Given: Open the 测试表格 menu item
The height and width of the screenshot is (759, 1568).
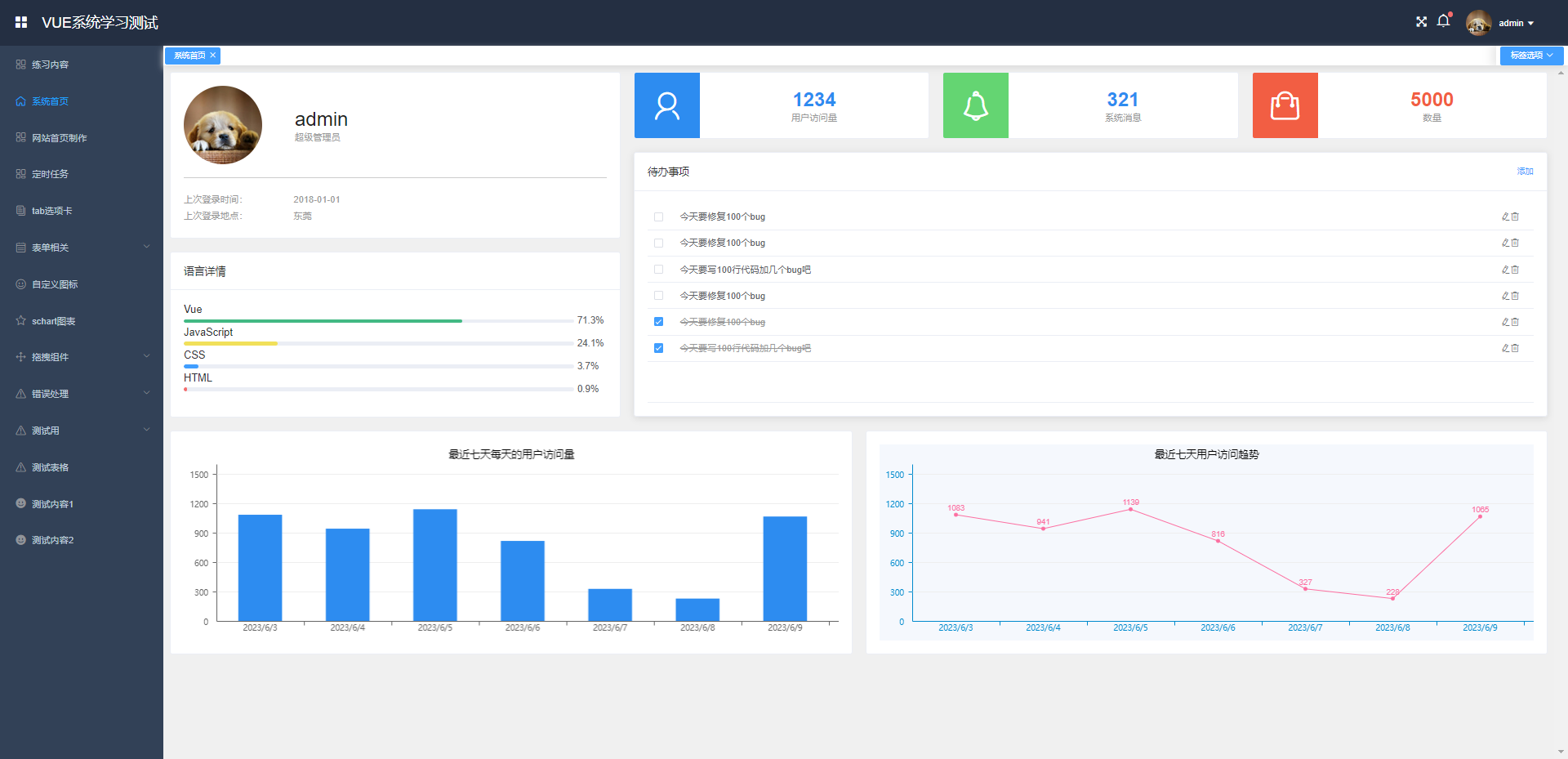Looking at the screenshot, I should 82,467.
